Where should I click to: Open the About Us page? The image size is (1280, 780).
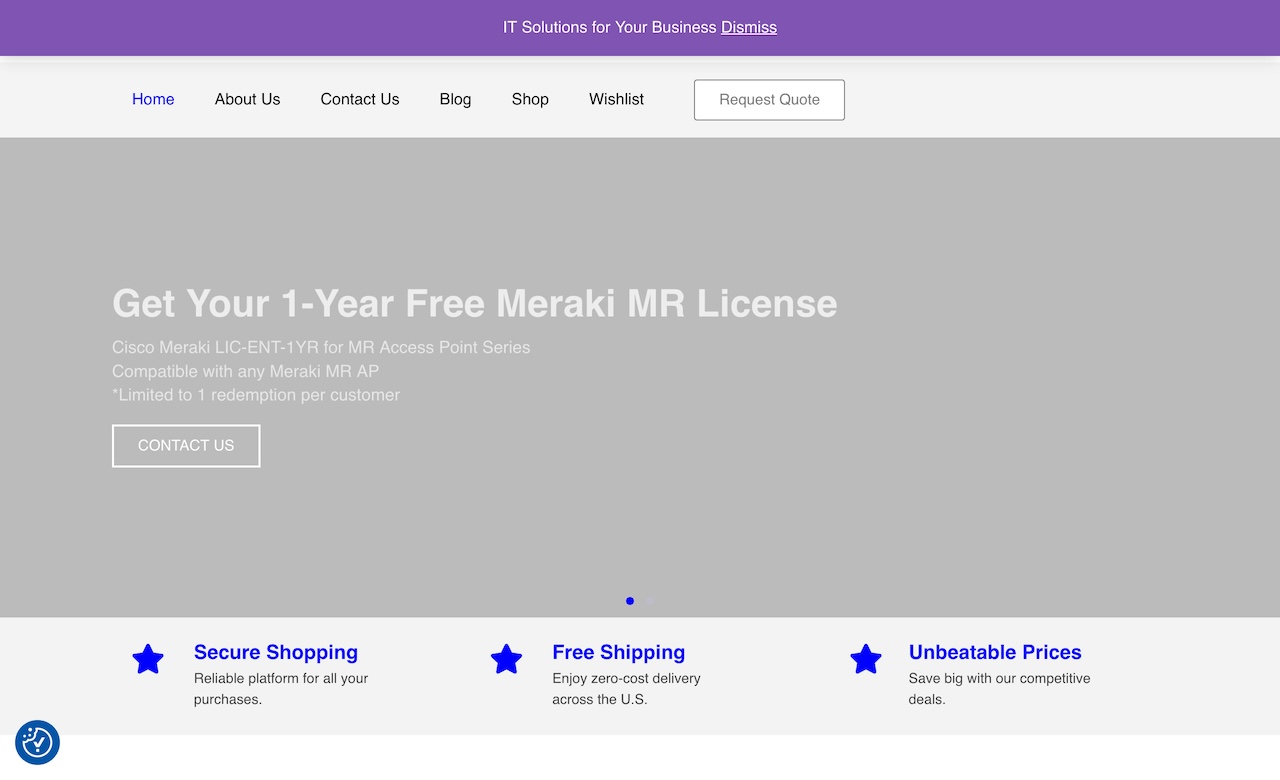click(x=247, y=99)
